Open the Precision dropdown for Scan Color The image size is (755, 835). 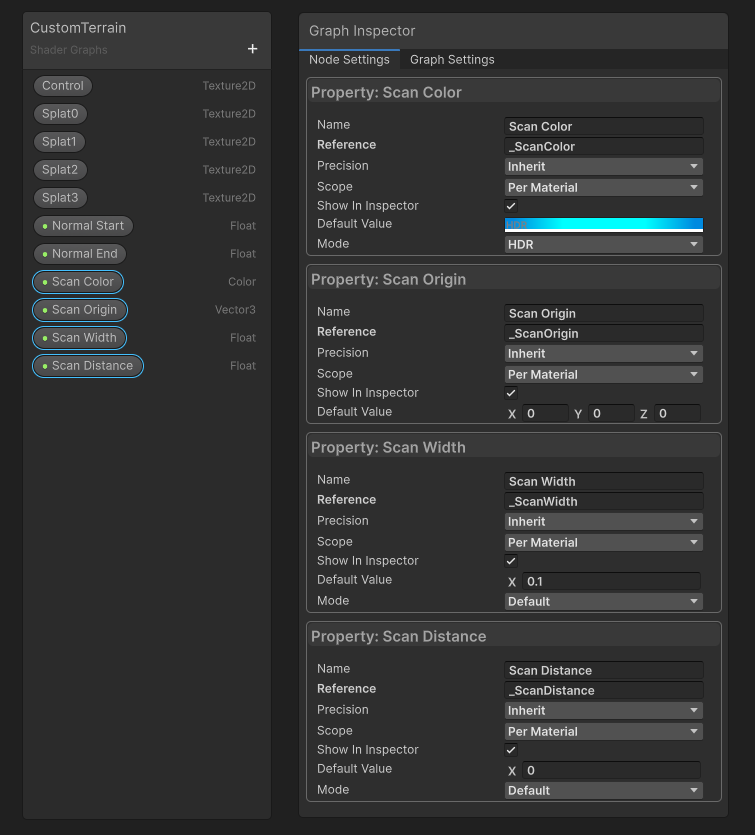click(603, 166)
